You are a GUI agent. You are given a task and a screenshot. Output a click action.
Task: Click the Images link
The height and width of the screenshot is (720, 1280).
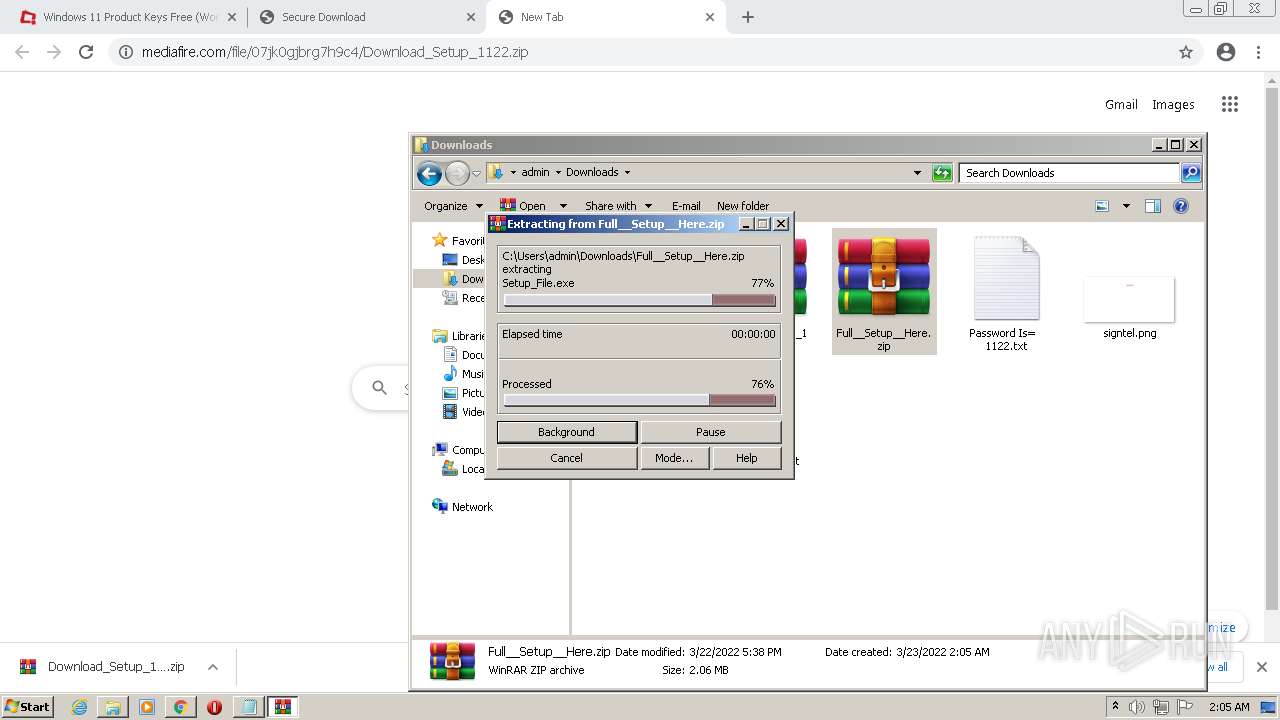coord(1173,104)
